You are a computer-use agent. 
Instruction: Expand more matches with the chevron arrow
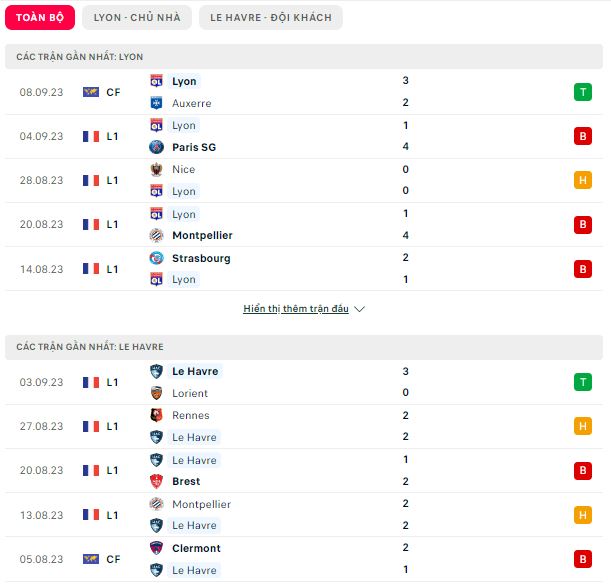360,309
